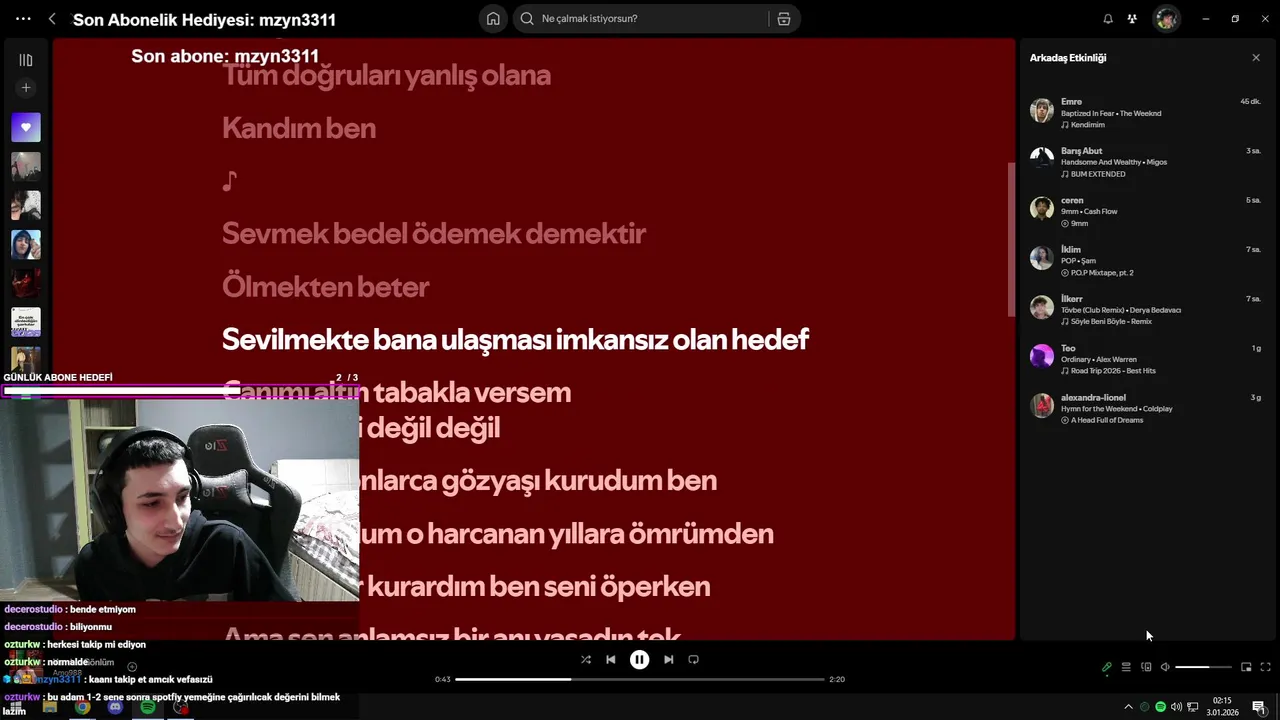Open the Browse icon in search bar

(784, 18)
